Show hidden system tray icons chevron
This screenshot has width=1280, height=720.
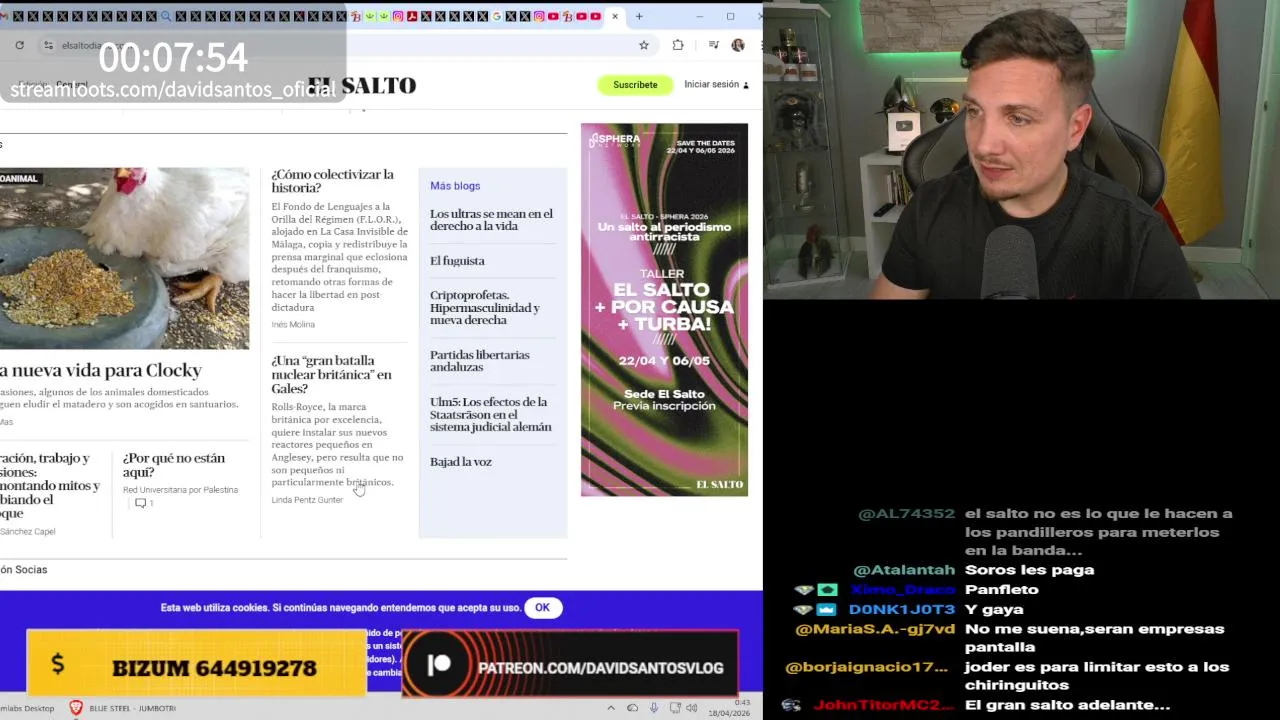[x=611, y=708]
